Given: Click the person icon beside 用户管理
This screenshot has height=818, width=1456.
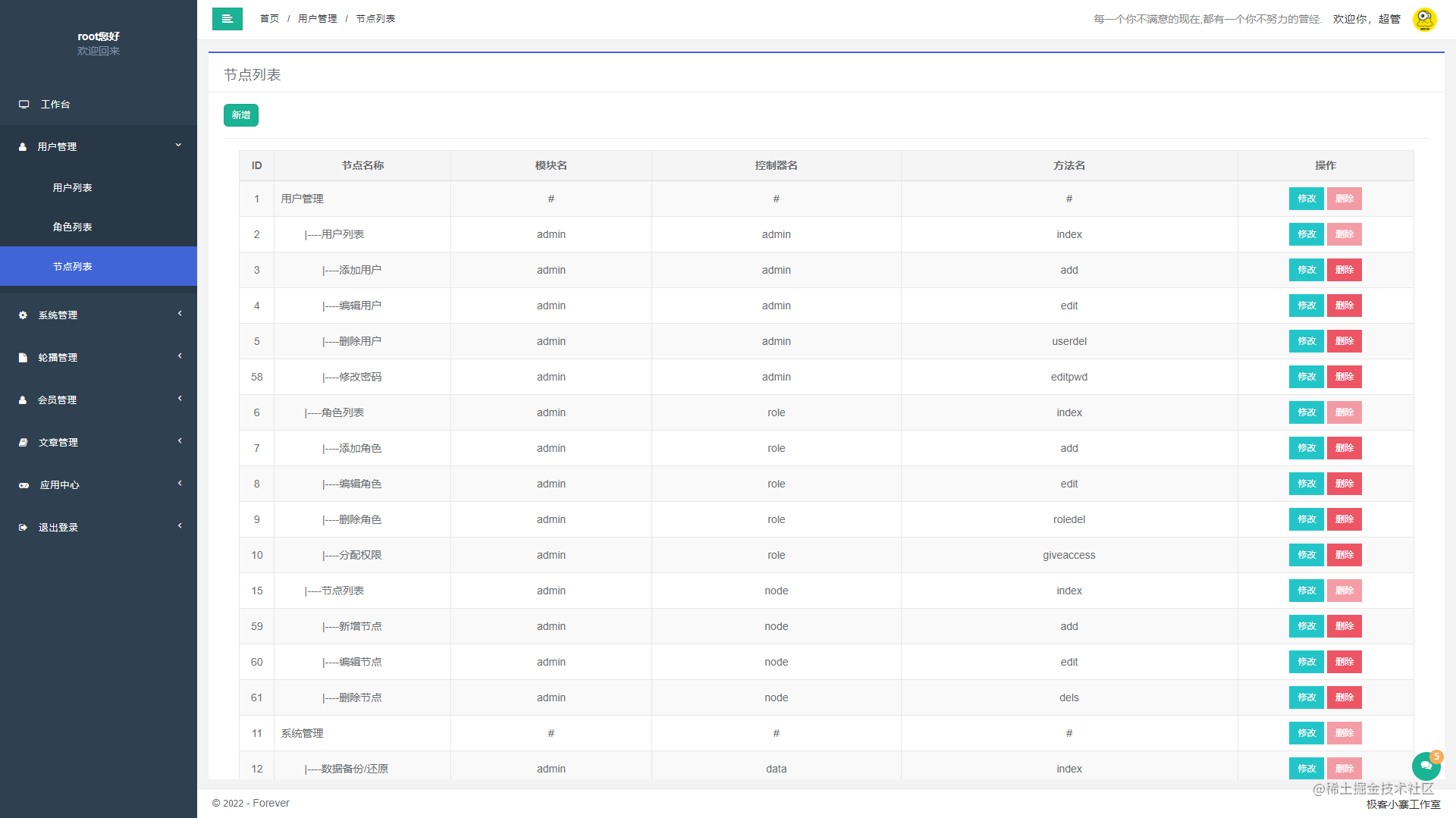Looking at the screenshot, I should pos(23,147).
